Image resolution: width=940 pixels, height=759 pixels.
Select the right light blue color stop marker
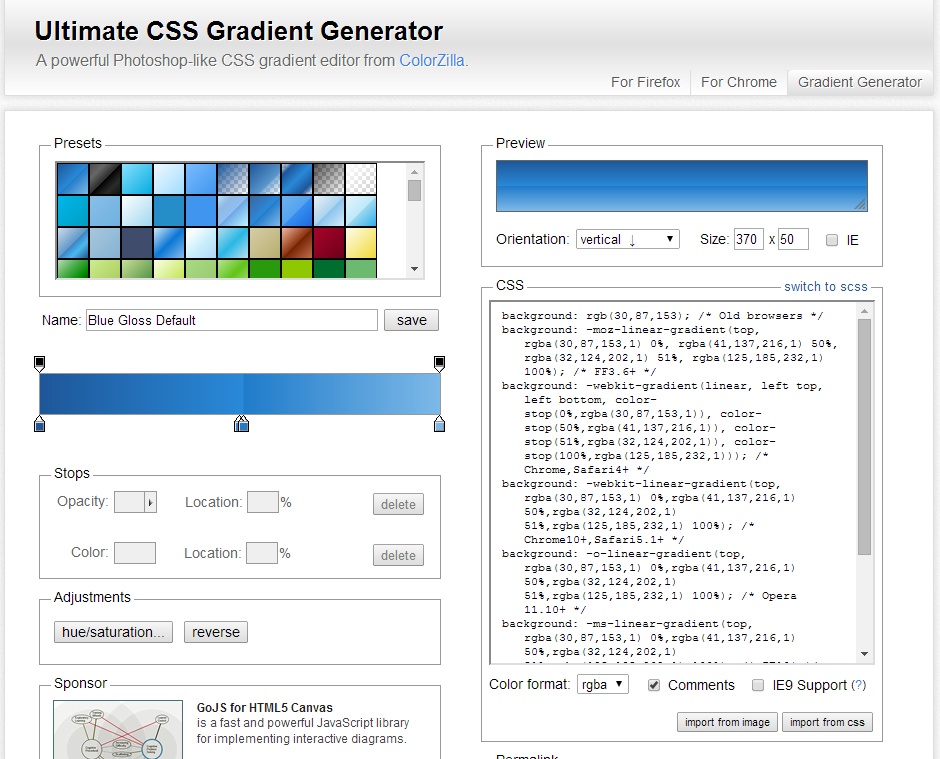point(439,424)
